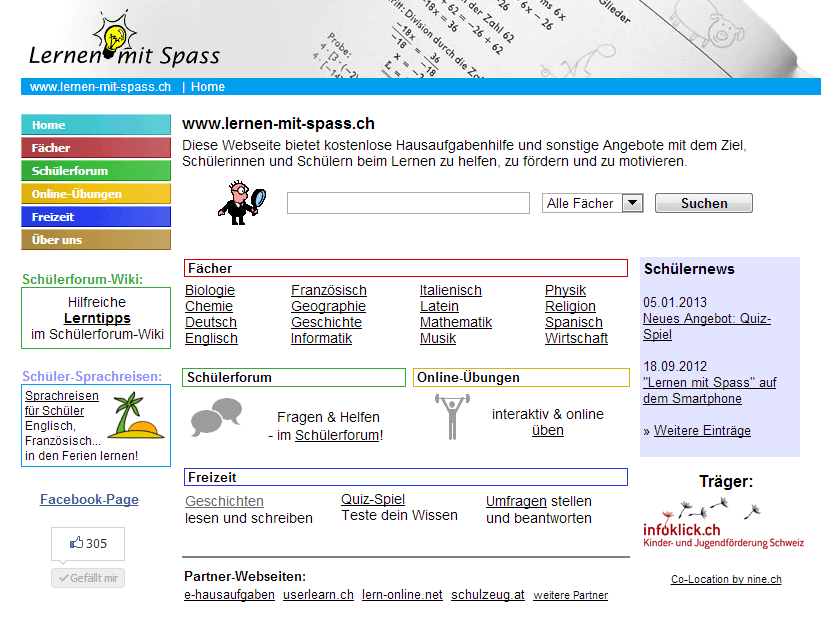The width and height of the screenshot is (830, 619).
Task: Open the Fächer menu item
Action: point(96,148)
